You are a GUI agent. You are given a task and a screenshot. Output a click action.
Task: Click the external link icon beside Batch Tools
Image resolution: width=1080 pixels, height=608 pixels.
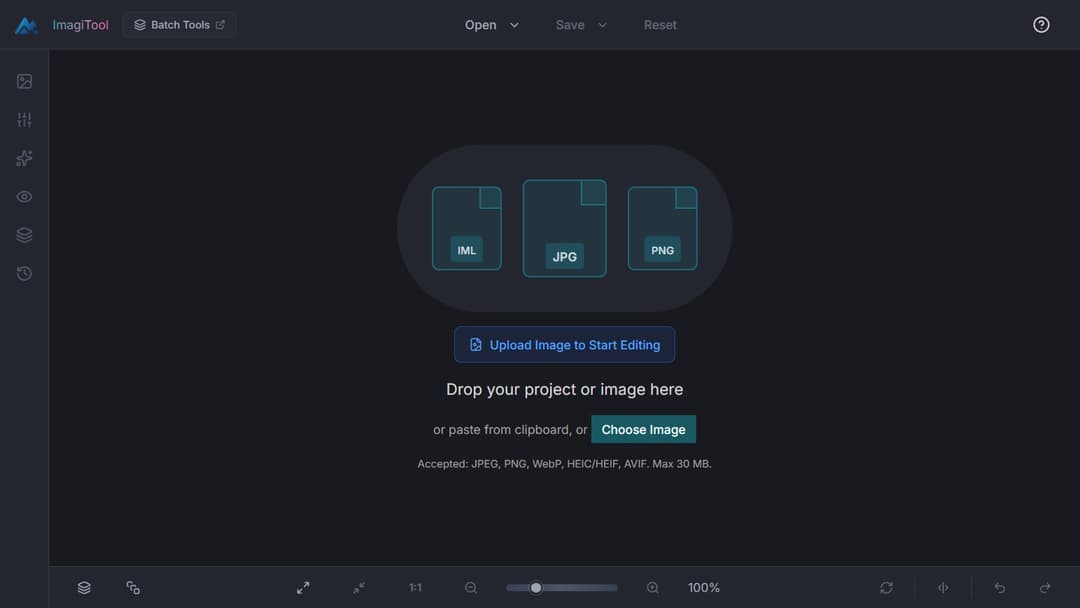point(220,25)
